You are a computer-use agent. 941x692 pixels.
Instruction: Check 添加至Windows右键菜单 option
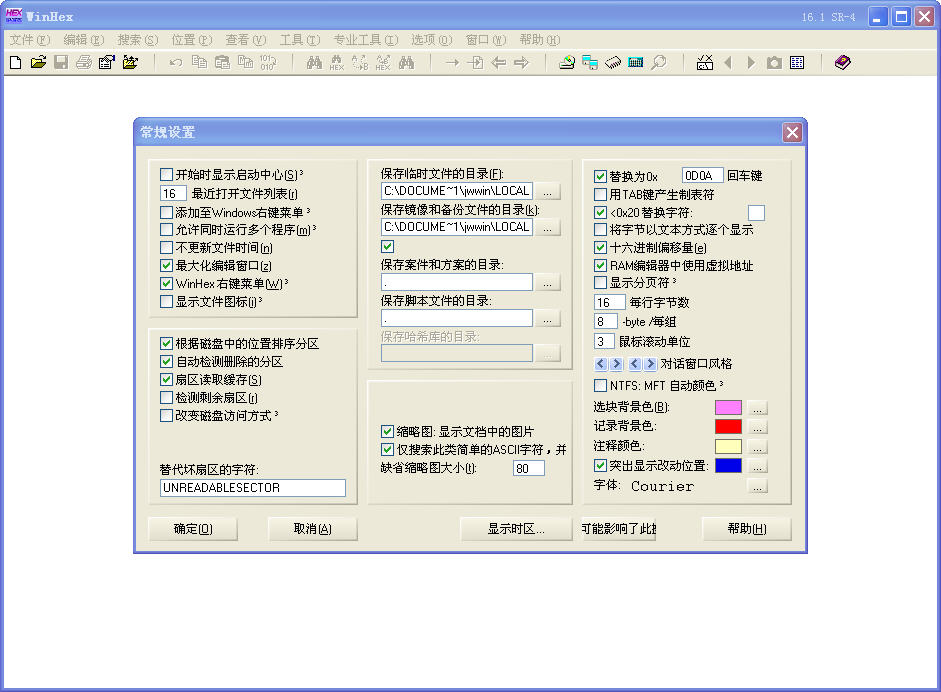click(x=166, y=212)
